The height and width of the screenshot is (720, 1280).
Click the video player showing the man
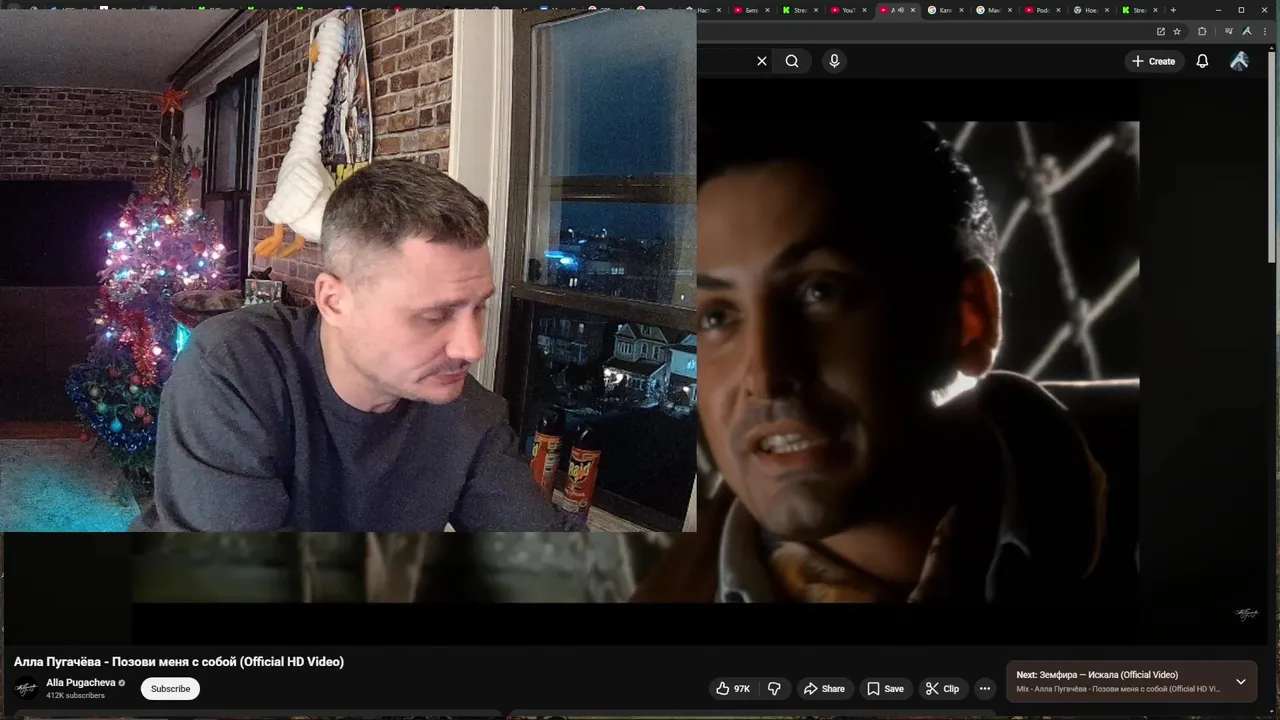point(917,360)
